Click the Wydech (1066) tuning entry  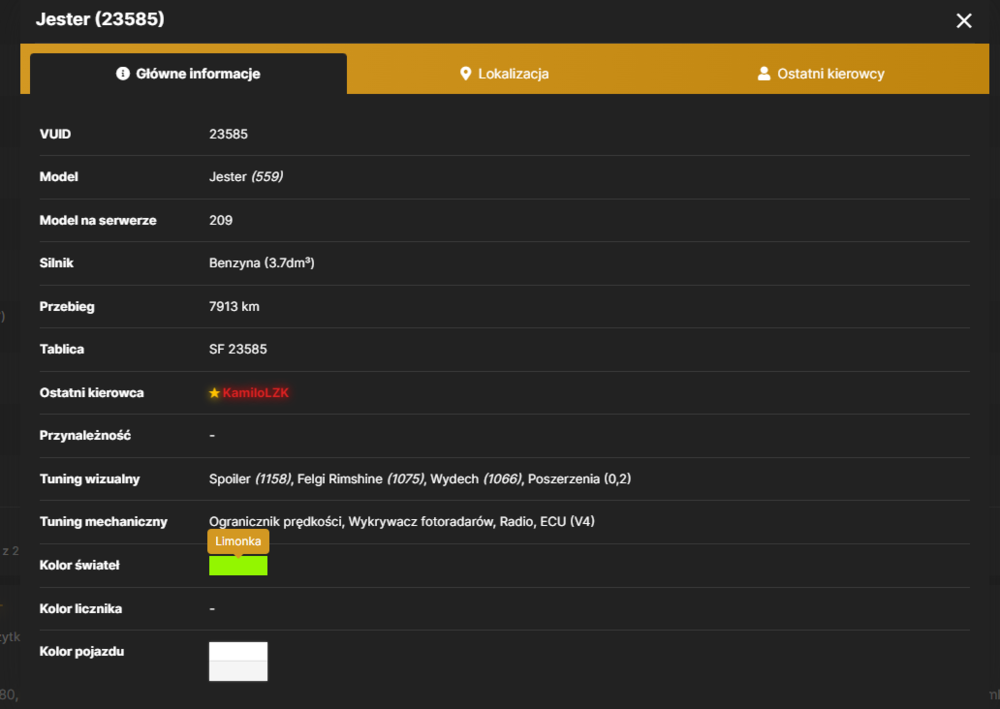pos(476,479)
